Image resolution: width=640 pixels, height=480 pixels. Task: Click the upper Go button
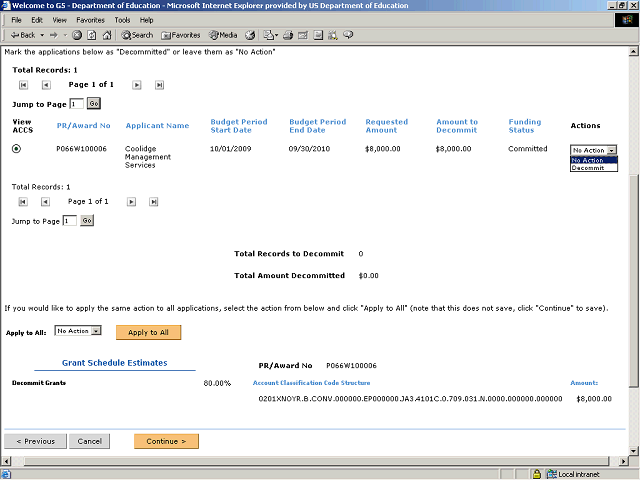coord(94,104)
